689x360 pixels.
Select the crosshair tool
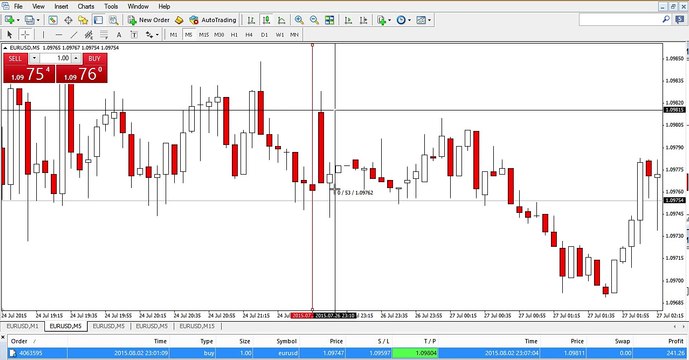[x=25, y=34]
